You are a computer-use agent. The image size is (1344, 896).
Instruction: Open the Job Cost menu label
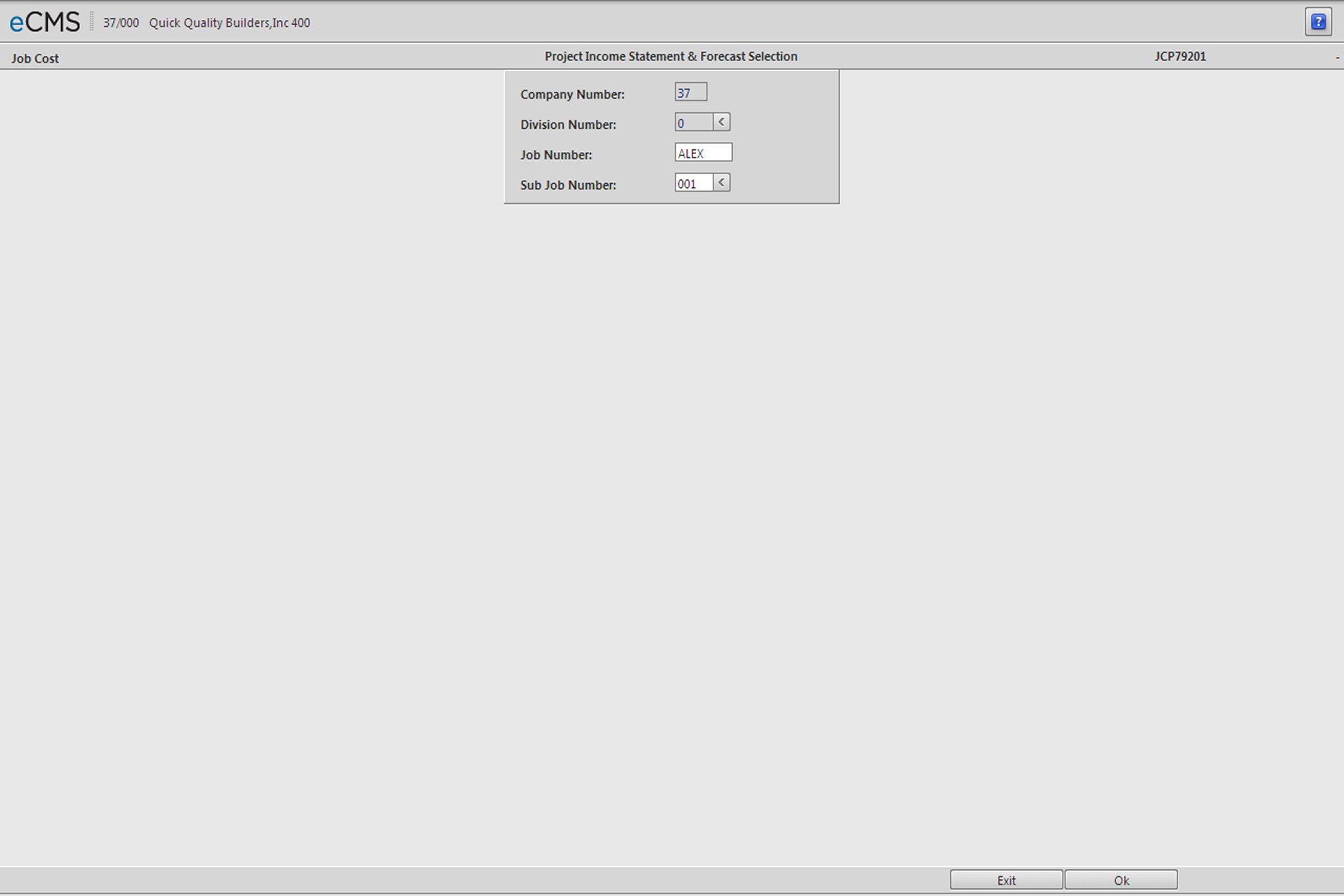point(35,58)
